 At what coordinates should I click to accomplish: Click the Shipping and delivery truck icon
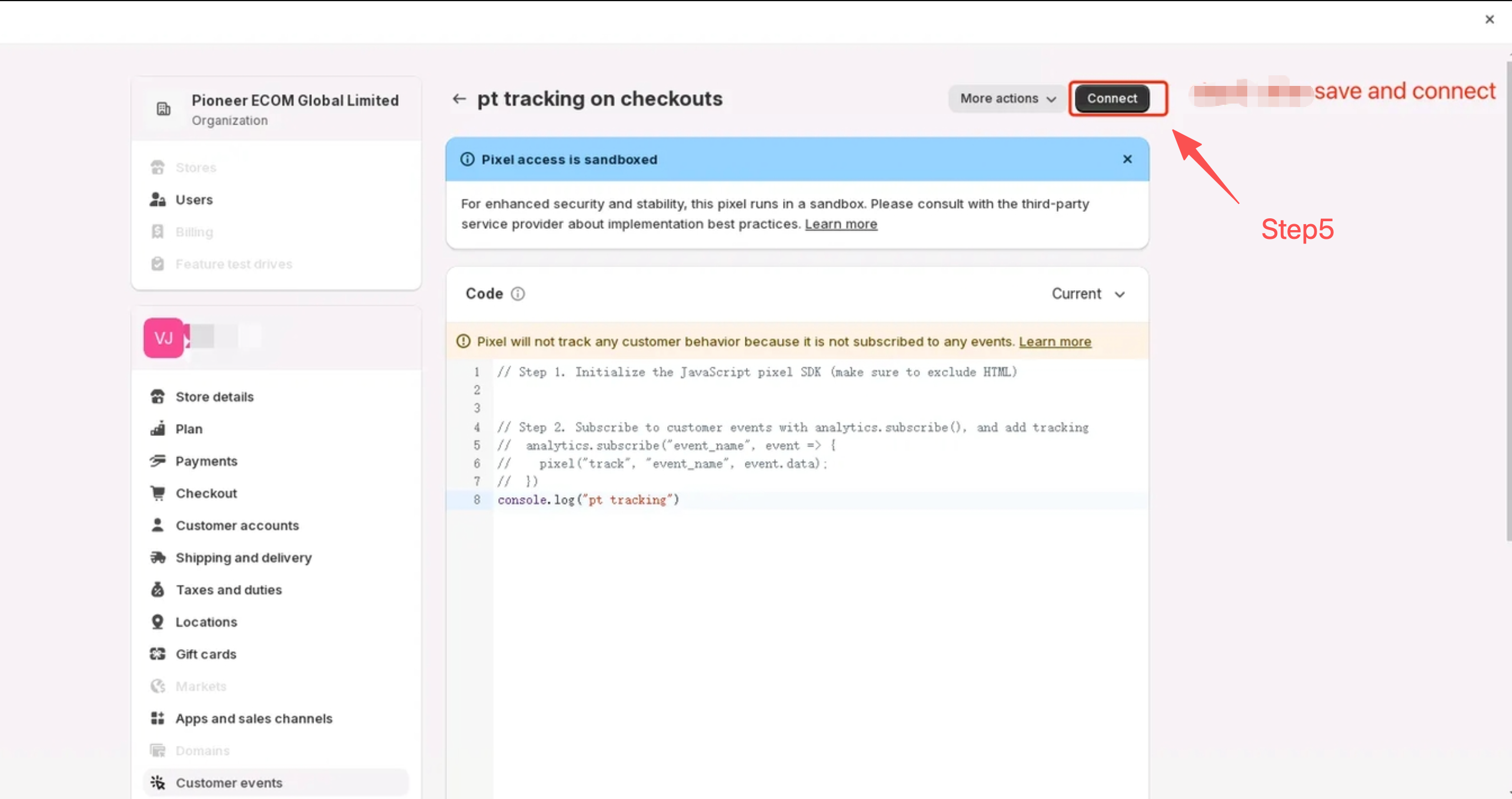click(x=158, y=557)
